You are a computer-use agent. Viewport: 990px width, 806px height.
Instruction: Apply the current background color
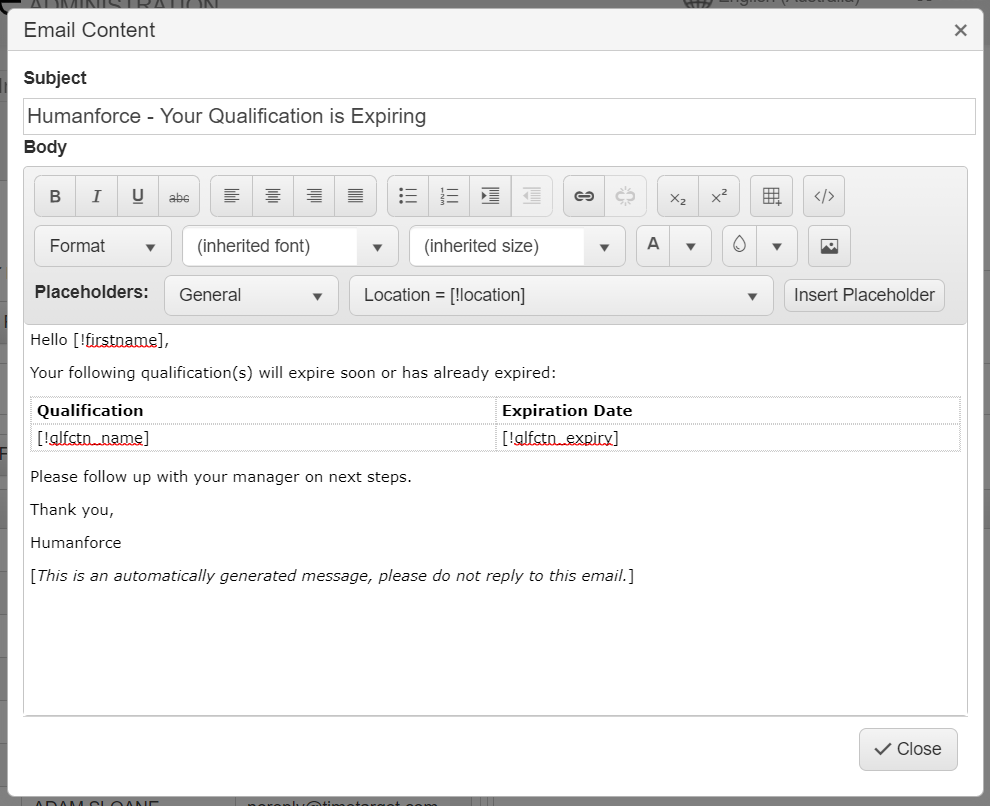point(740,246)
